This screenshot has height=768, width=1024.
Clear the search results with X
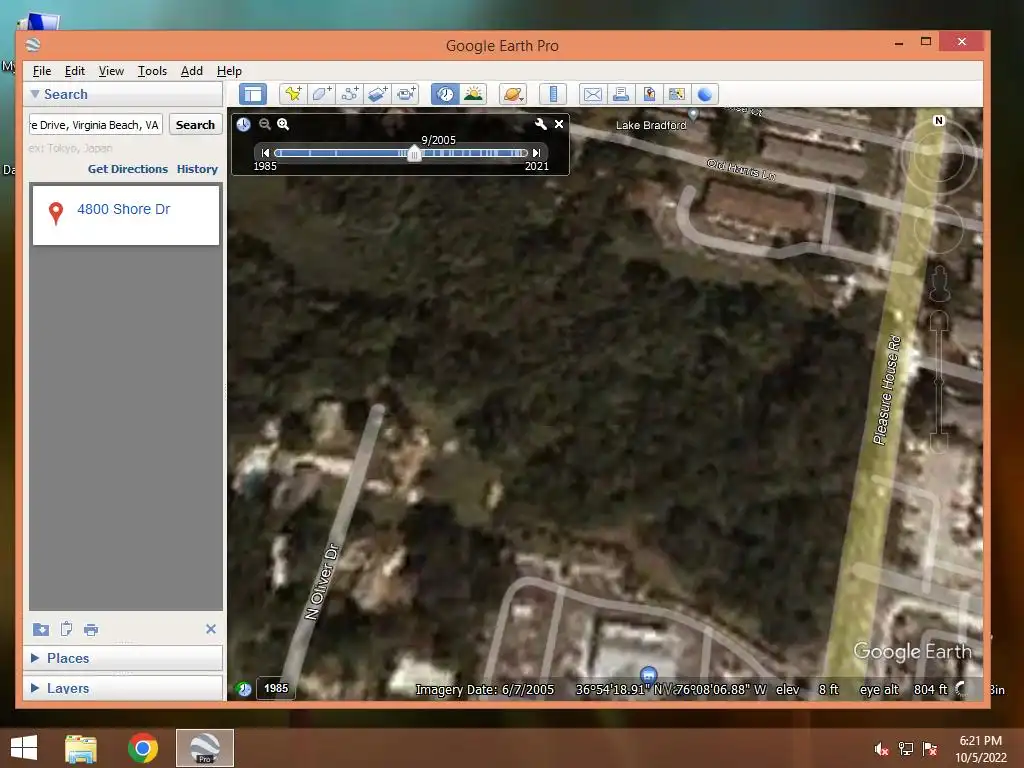[211, 629]
